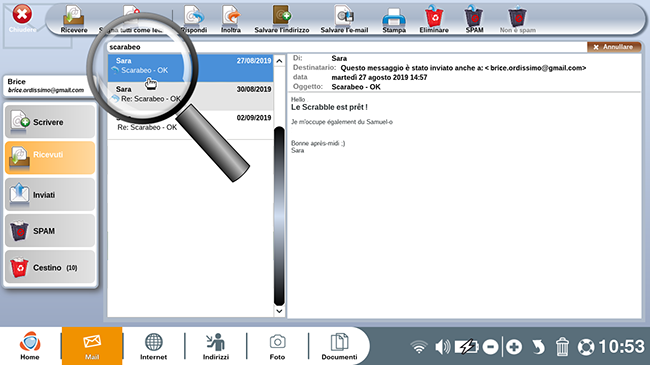Click the sender name Sara in header
This screenshot has height=365, width=650.
pos(339,58)
